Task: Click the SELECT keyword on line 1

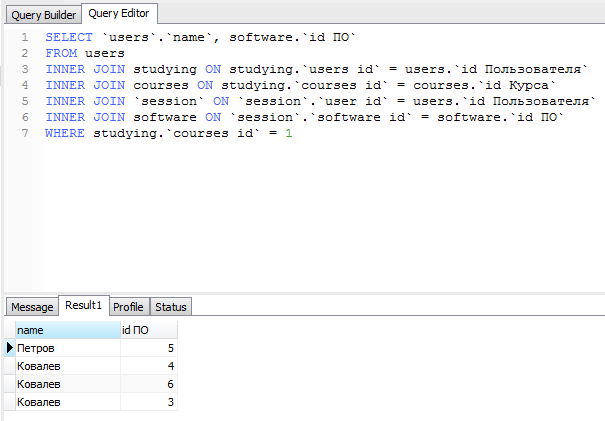Action: click(x=69, y=37)
